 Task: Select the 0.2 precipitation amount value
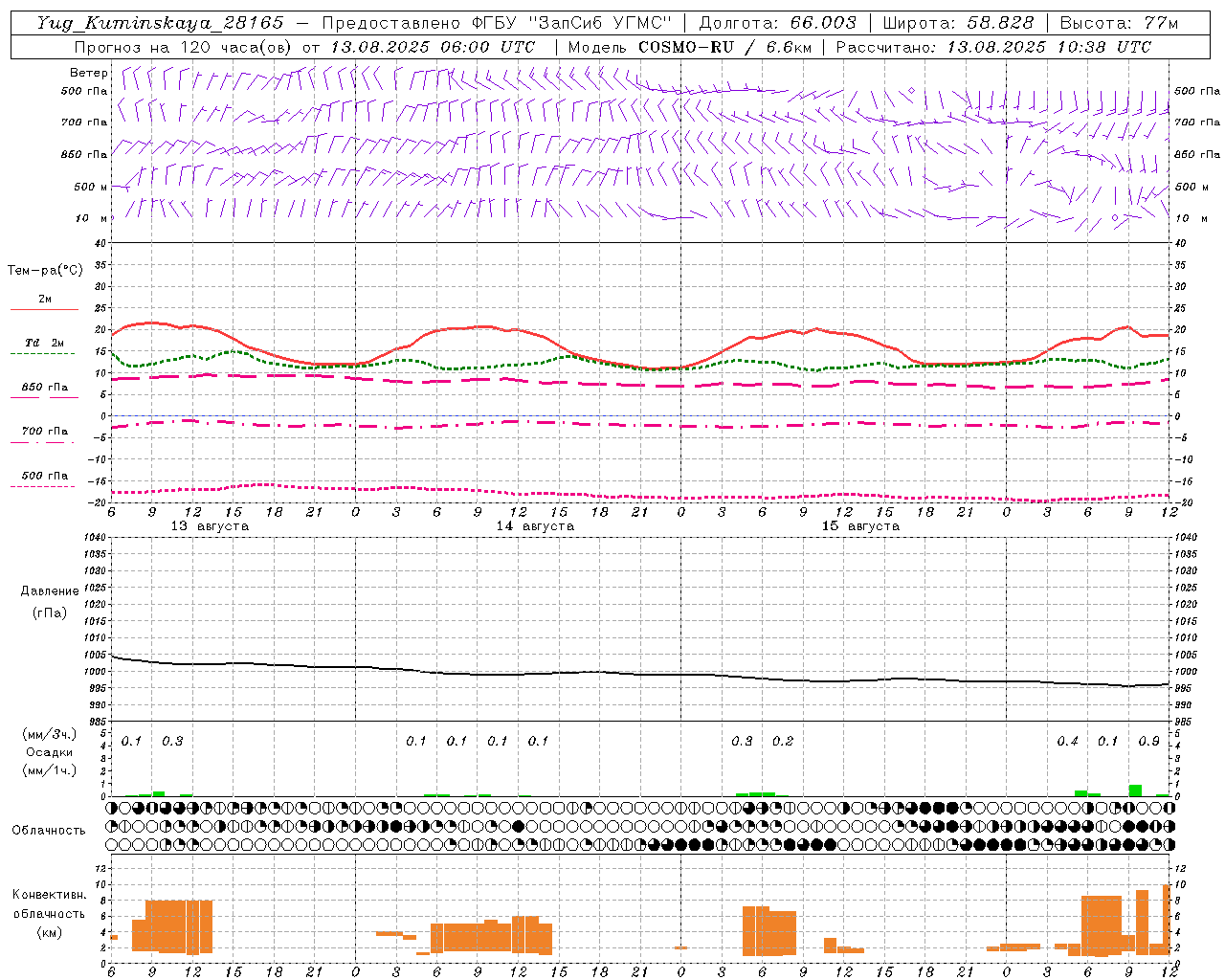(x=783, y=742)
